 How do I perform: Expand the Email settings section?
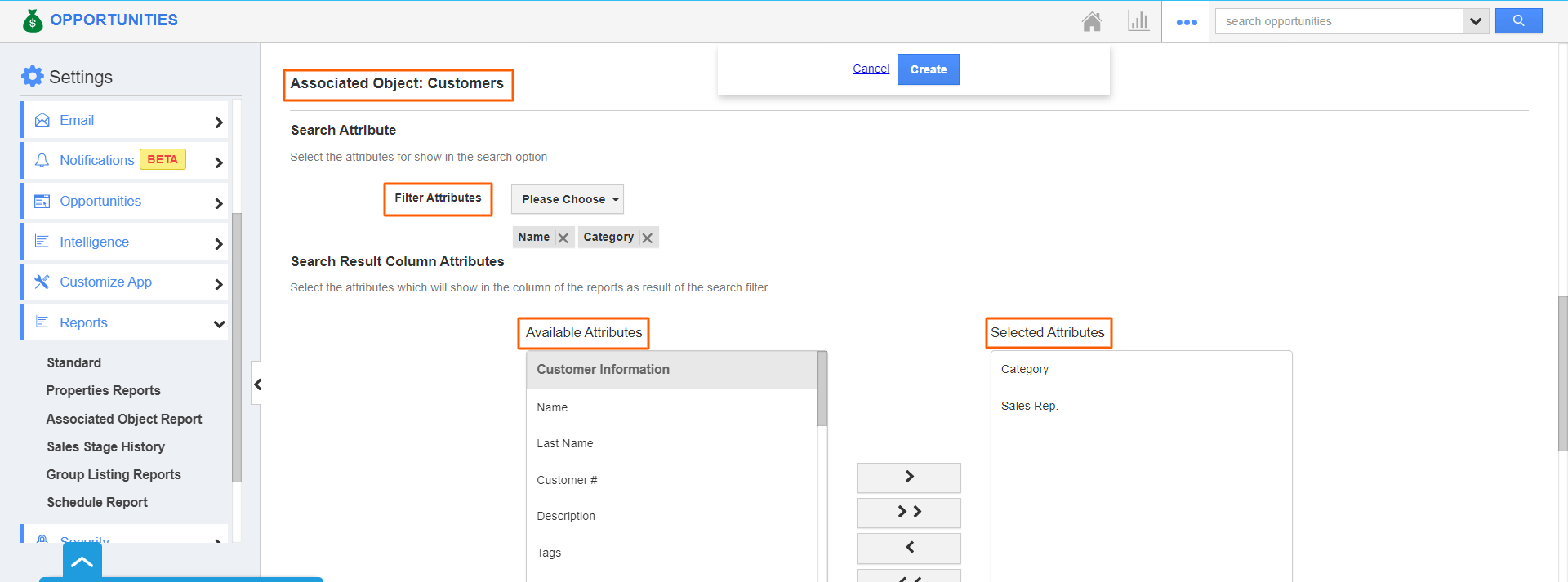pyautogui.click(x=218, y=122)
